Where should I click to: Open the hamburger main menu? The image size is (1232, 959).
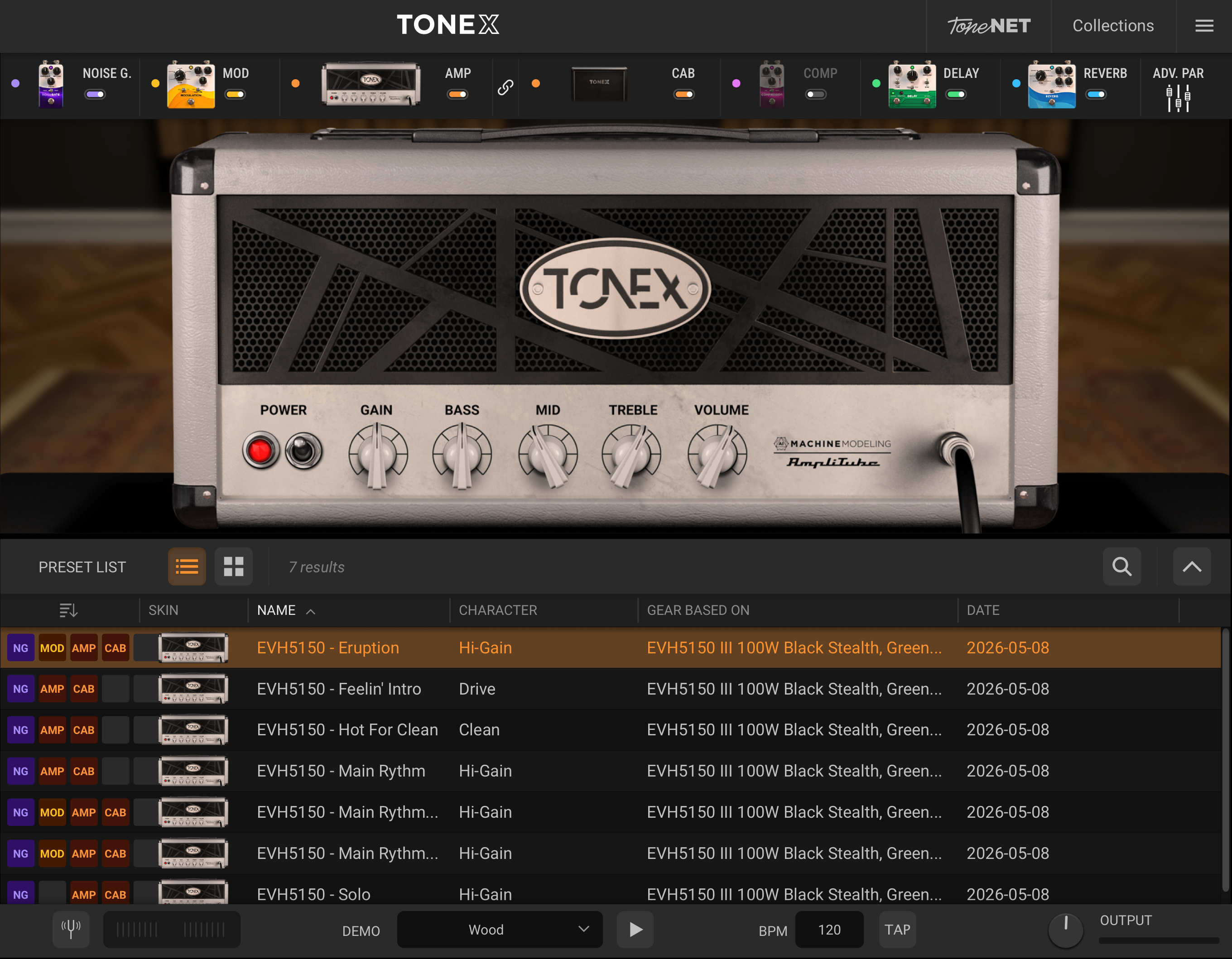(x=1204, y=26)
